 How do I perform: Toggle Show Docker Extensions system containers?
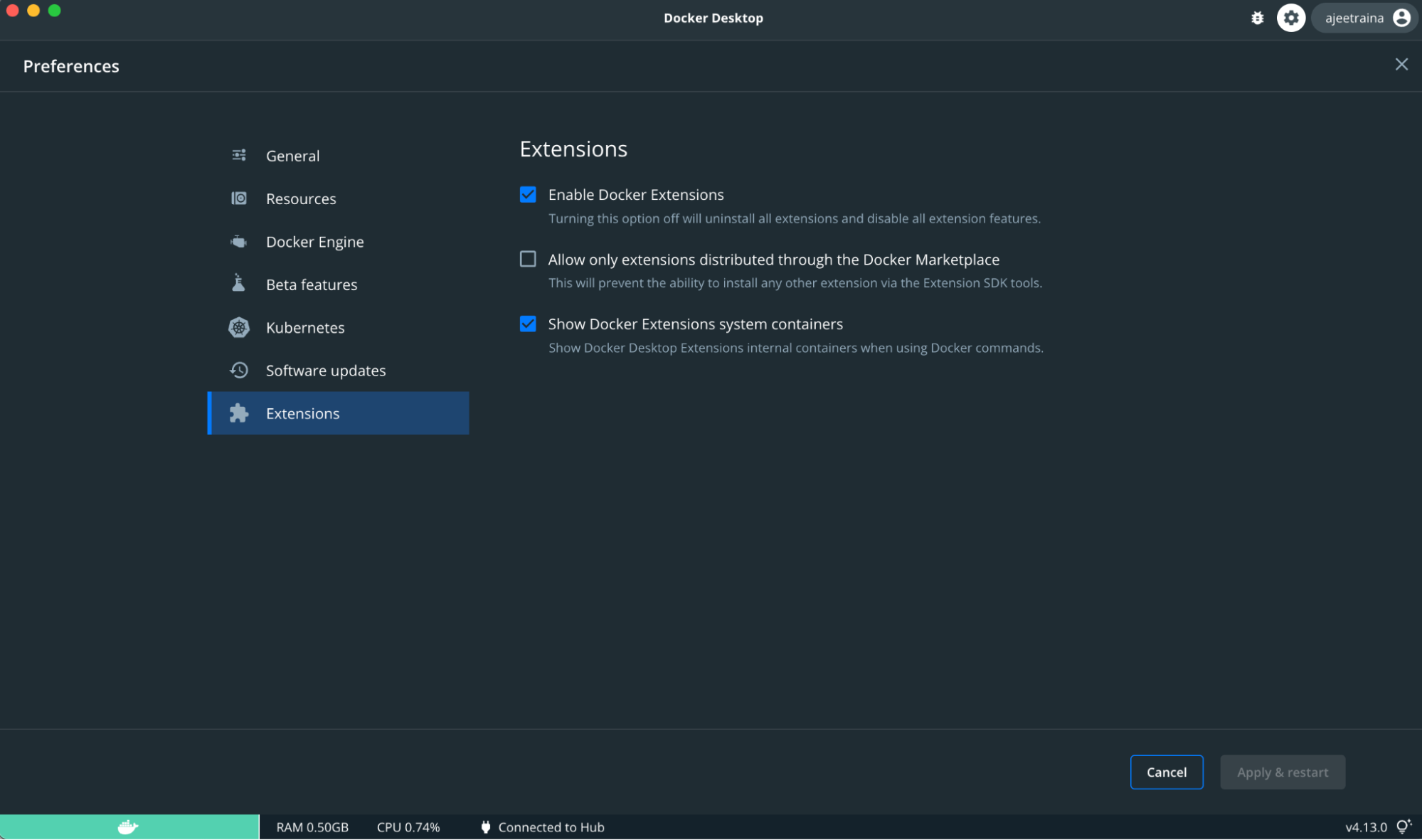pos(527,323)
